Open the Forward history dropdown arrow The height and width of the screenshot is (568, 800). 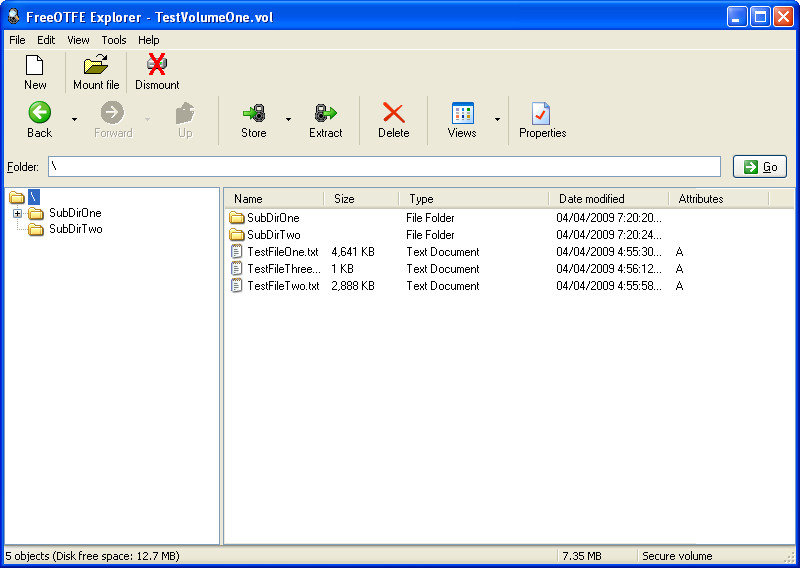pos(147,119)
